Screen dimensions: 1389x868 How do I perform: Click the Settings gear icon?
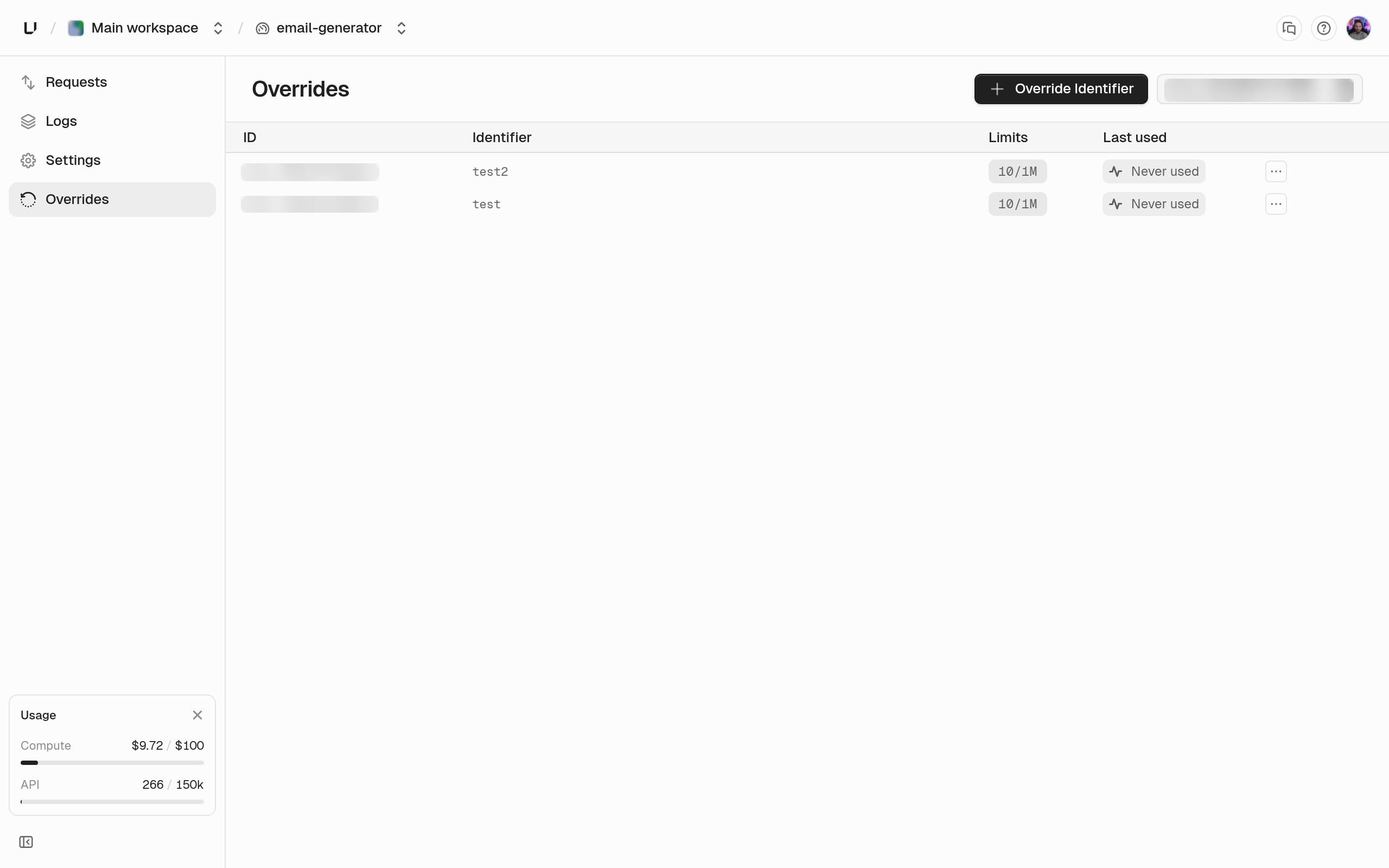click(x=28, y=160)
